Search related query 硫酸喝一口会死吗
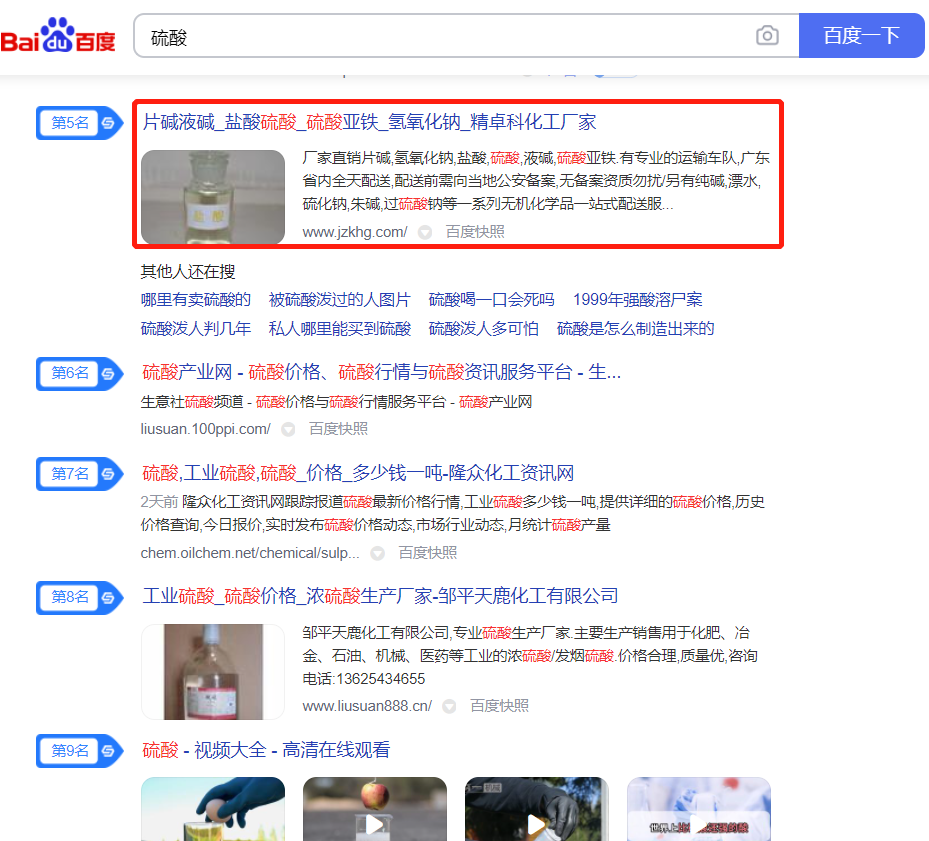The height and width of the screenshot is (841, 929). click(x=491, y=300)
